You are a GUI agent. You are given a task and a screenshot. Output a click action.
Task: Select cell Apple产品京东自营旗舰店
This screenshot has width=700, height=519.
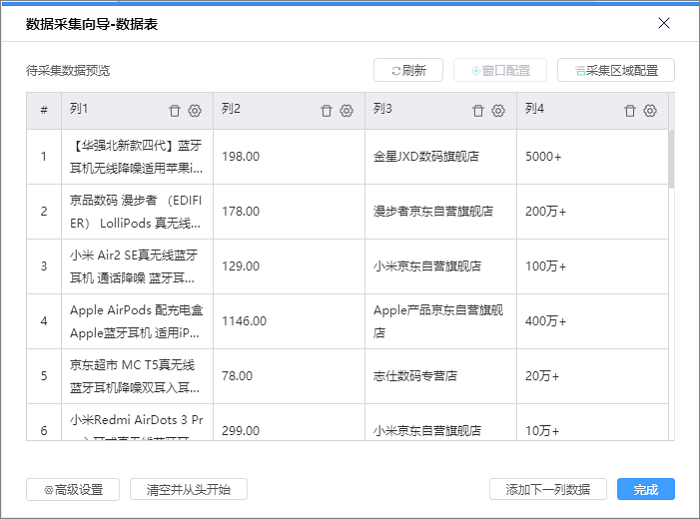(x=441, y=321)
